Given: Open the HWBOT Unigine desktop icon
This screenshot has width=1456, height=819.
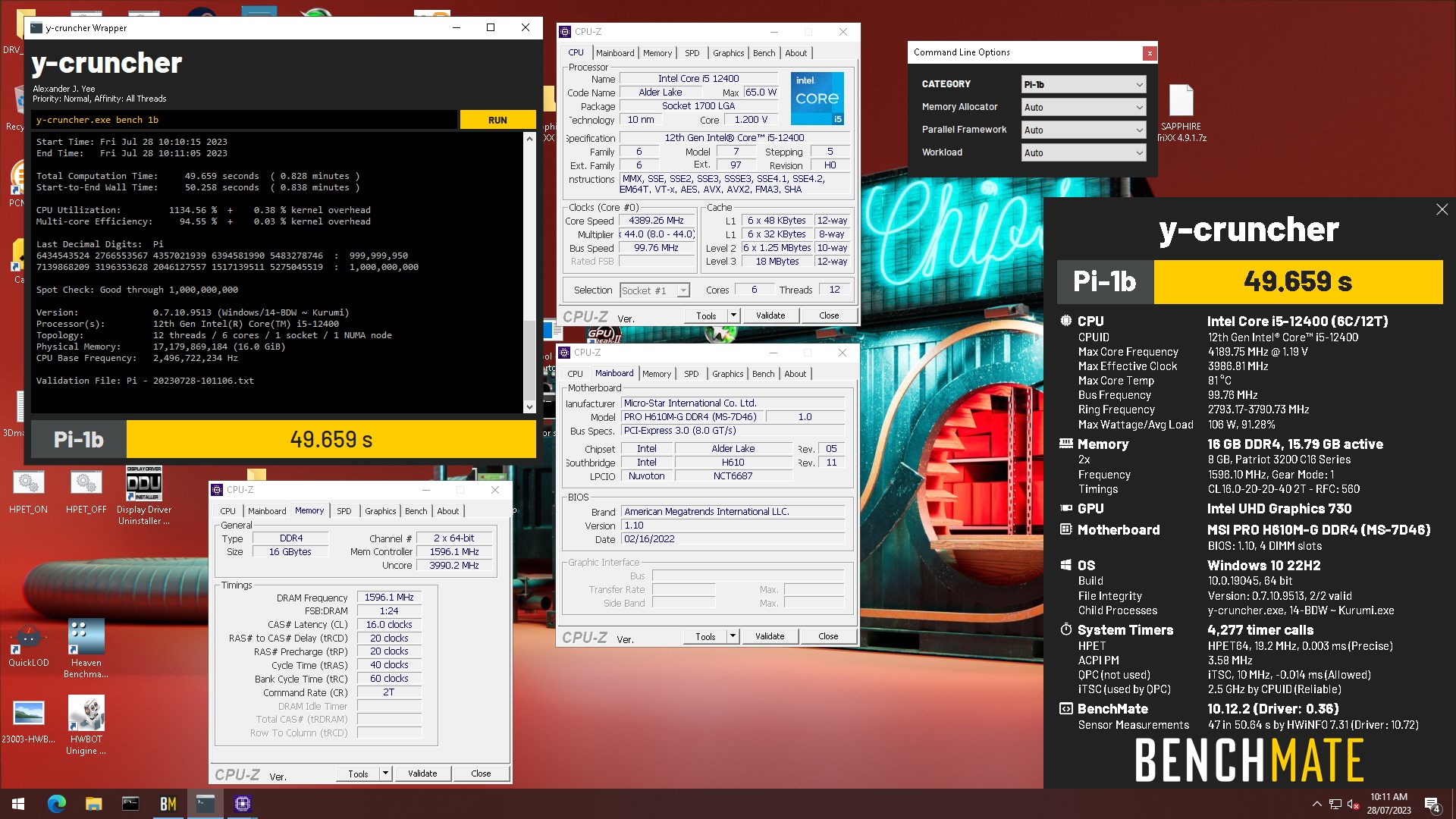Looking at the screenshot, I should [86, 725].
